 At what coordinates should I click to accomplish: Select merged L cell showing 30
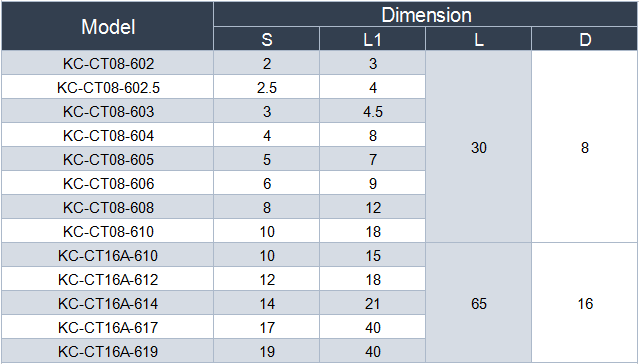478,147
